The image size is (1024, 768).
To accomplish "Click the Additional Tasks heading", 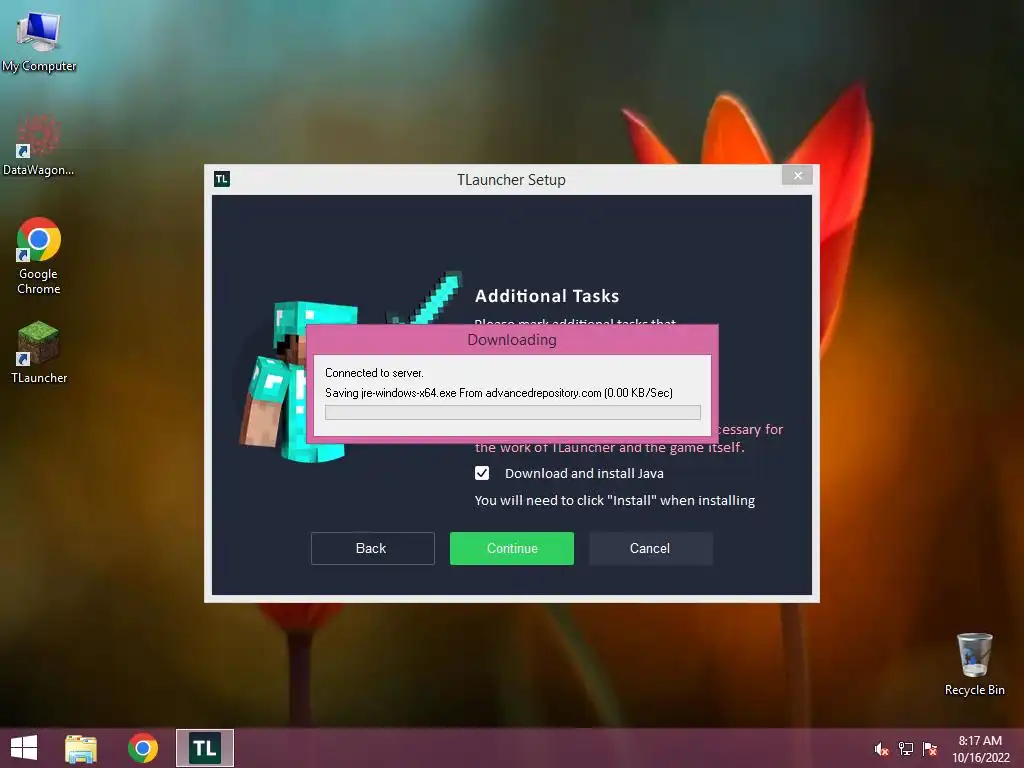I will pos(547,296).
